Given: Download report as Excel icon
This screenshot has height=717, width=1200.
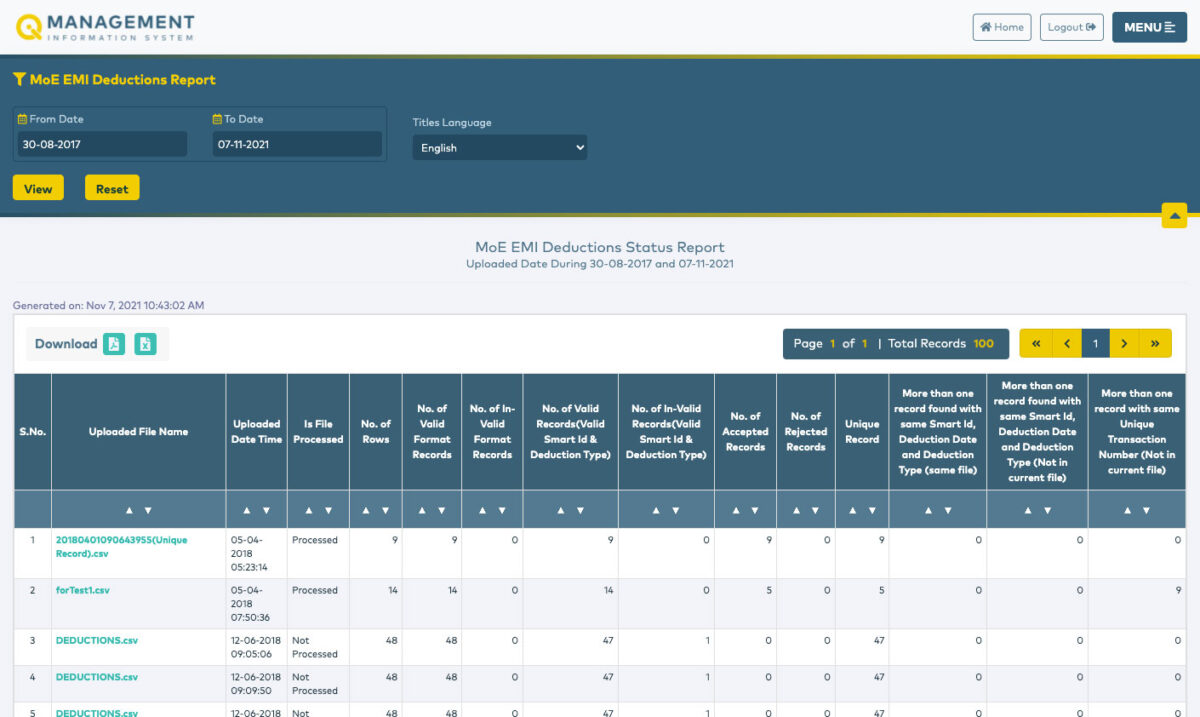Looking at the screenshot, I should point(146,344).
